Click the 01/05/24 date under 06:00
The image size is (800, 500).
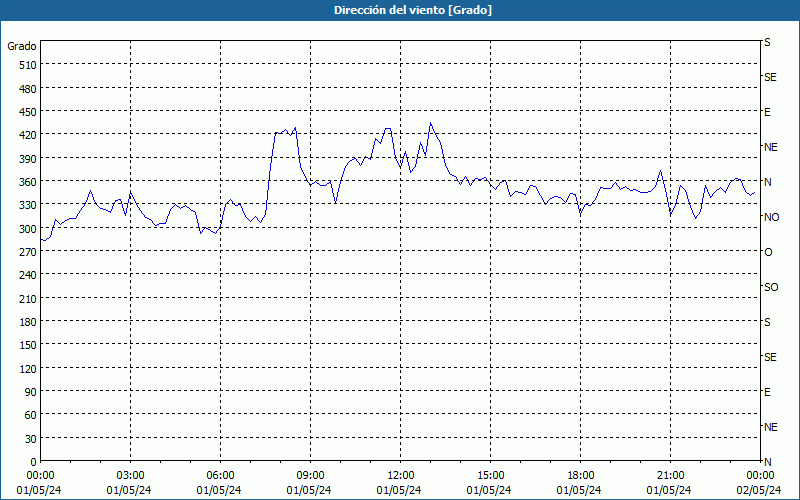[219, 490]
